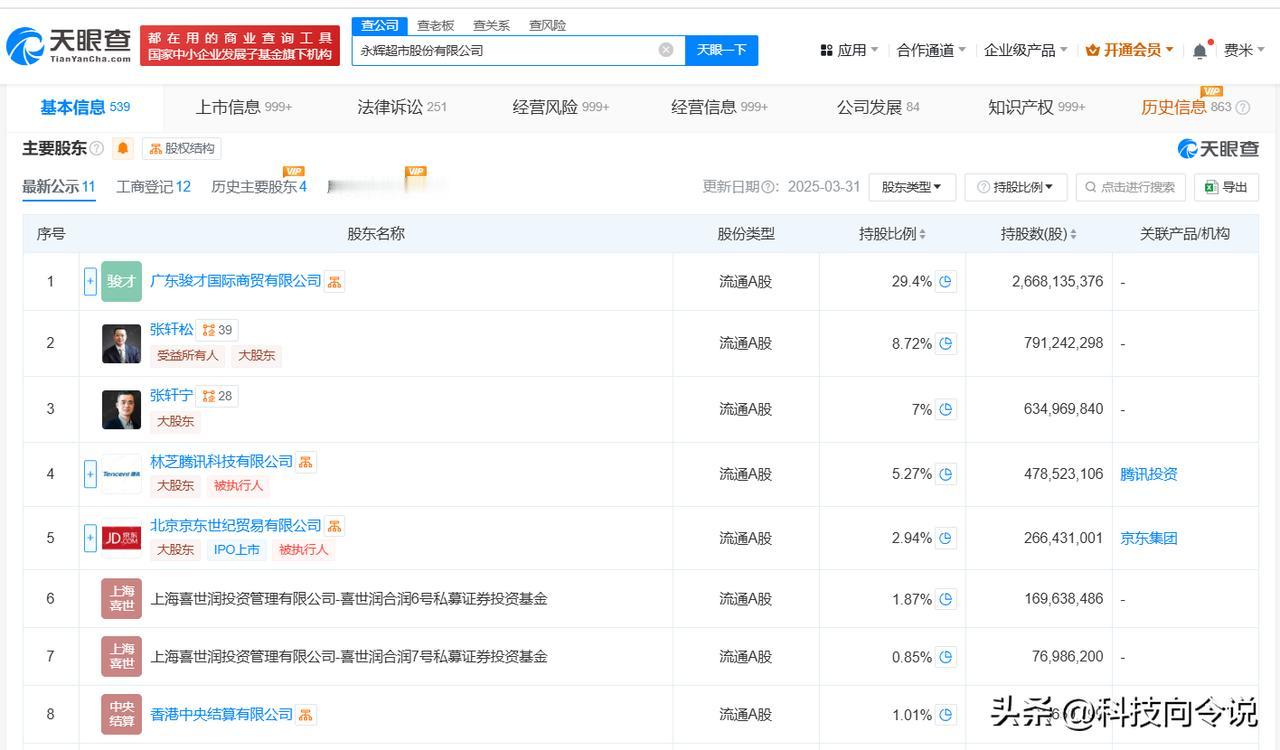Open 广东骏才国际商贸有限公司 link
This screenshot has width=1280, height=750.
pos(236,281)
